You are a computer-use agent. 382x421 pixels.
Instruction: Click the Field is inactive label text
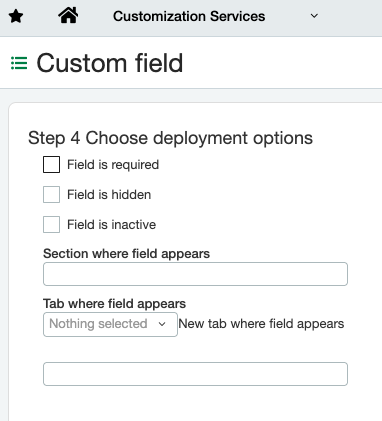tap(111, 224)
